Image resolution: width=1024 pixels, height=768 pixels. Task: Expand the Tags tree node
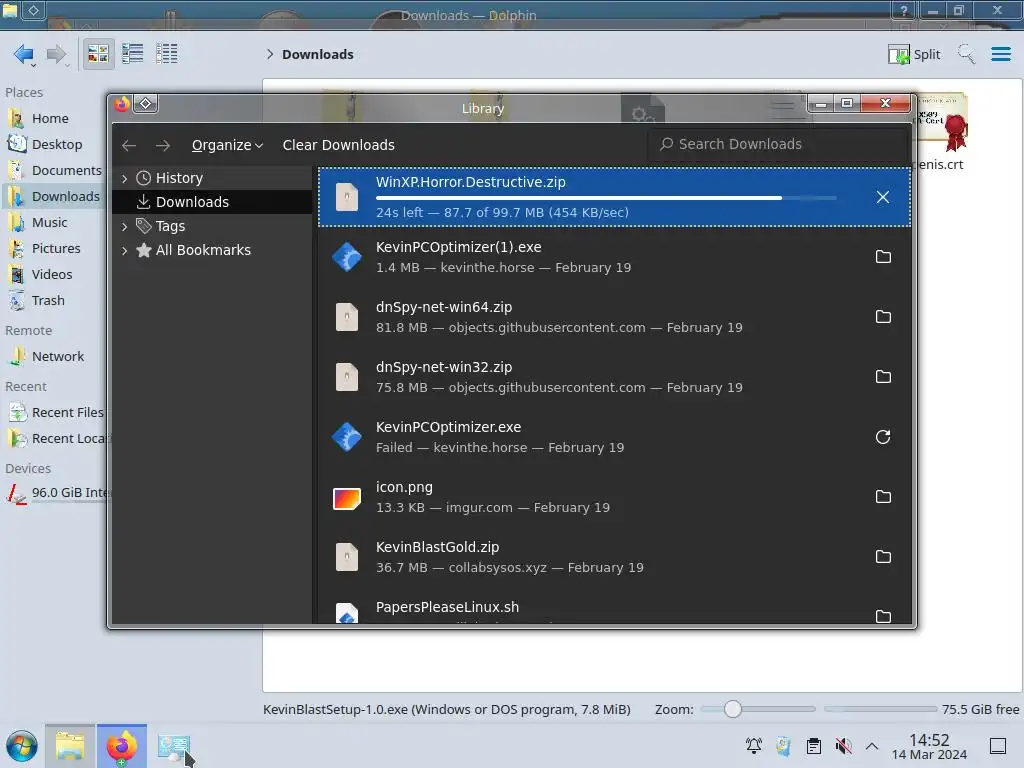[x=124, y=227]
